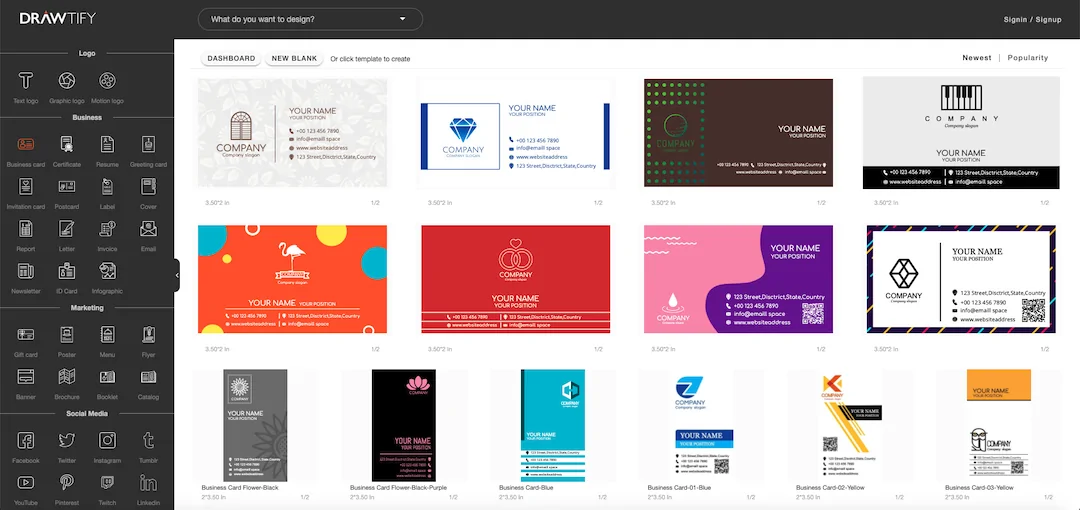Select the Infographic icon
The width and height of the screenshot is (1080, 510).
[107, 271]
